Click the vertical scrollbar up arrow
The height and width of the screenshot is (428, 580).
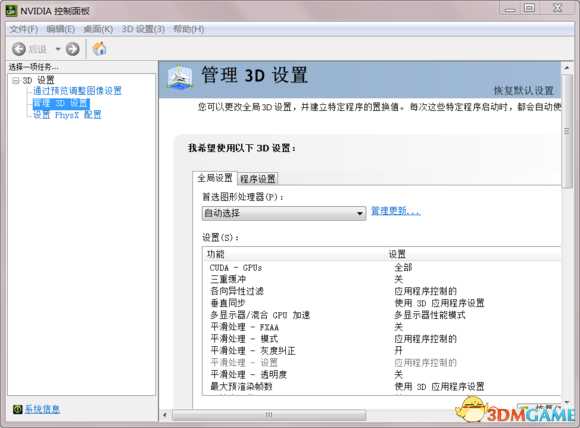[x=567, y=68]
